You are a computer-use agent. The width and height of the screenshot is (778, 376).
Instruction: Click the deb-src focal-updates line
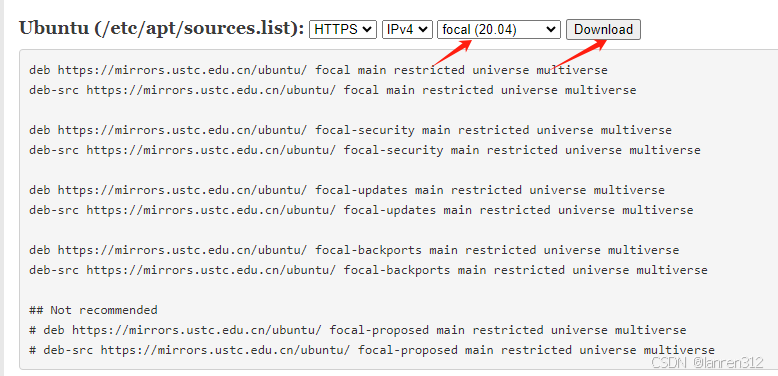[361, 210]
